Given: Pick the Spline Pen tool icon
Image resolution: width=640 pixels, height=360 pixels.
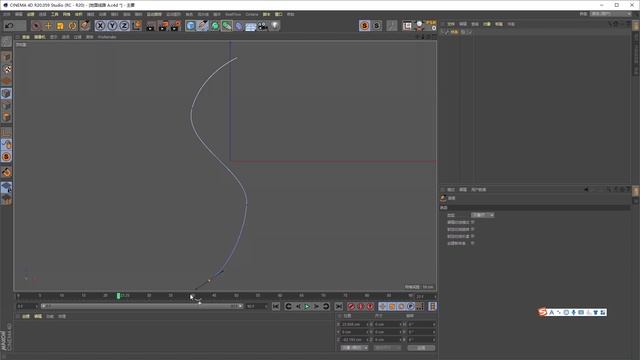Looking at the screenshot, I should point(202,26).
